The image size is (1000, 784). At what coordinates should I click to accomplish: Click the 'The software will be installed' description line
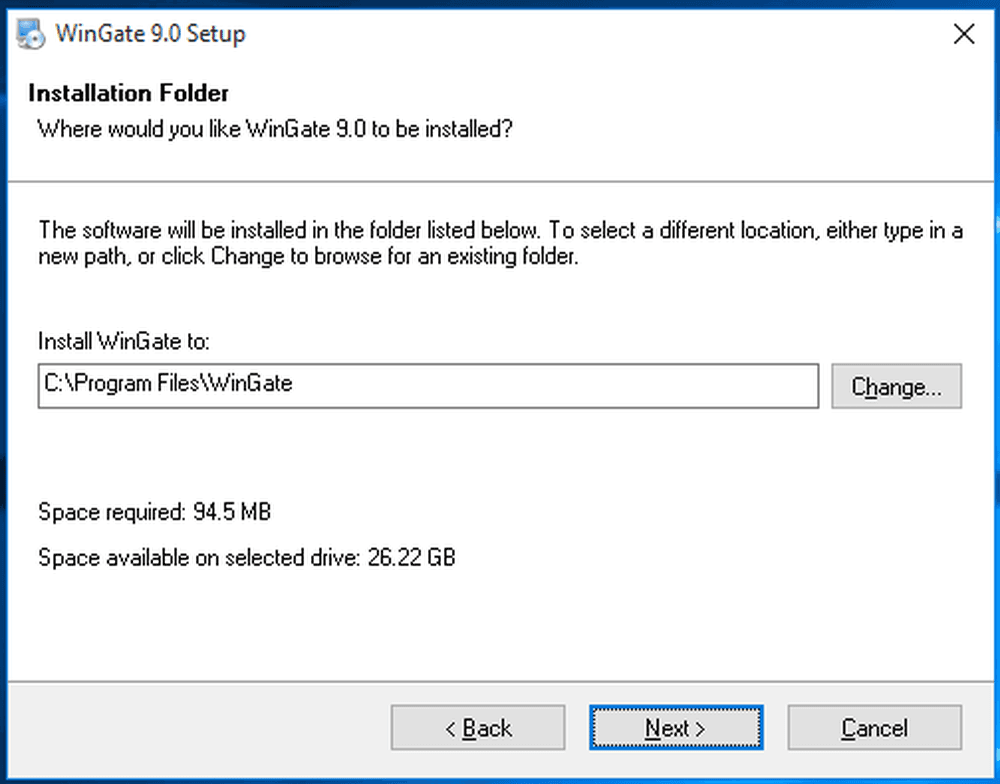pyautogui.click(x=501, y=230)
